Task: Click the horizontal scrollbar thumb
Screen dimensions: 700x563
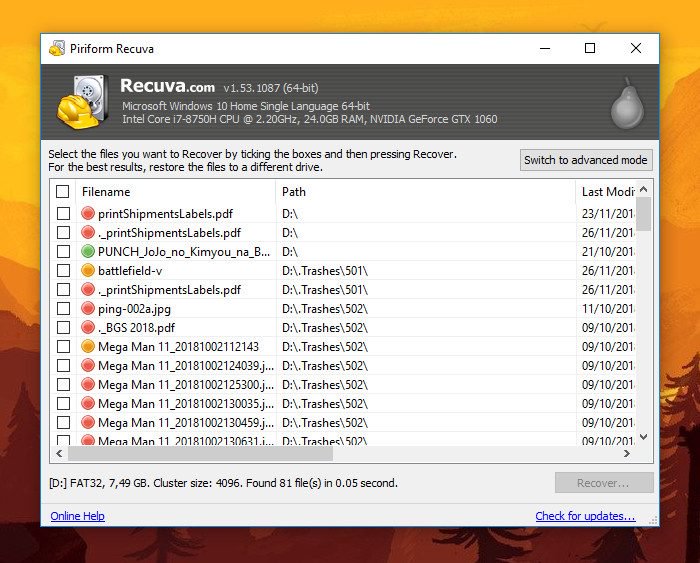Action: pyautogui.click(x=200, y=454)
